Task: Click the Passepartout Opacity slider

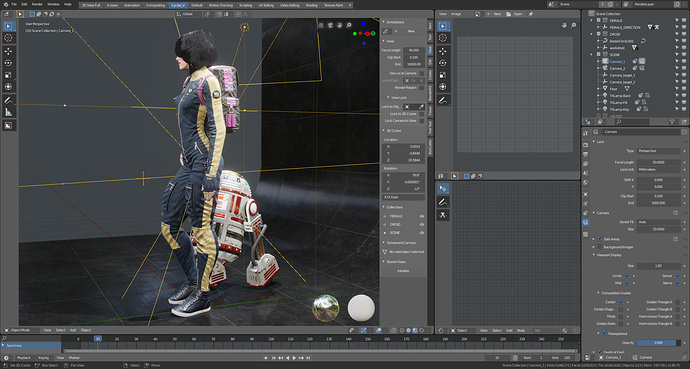Action: tap(658, 343)
